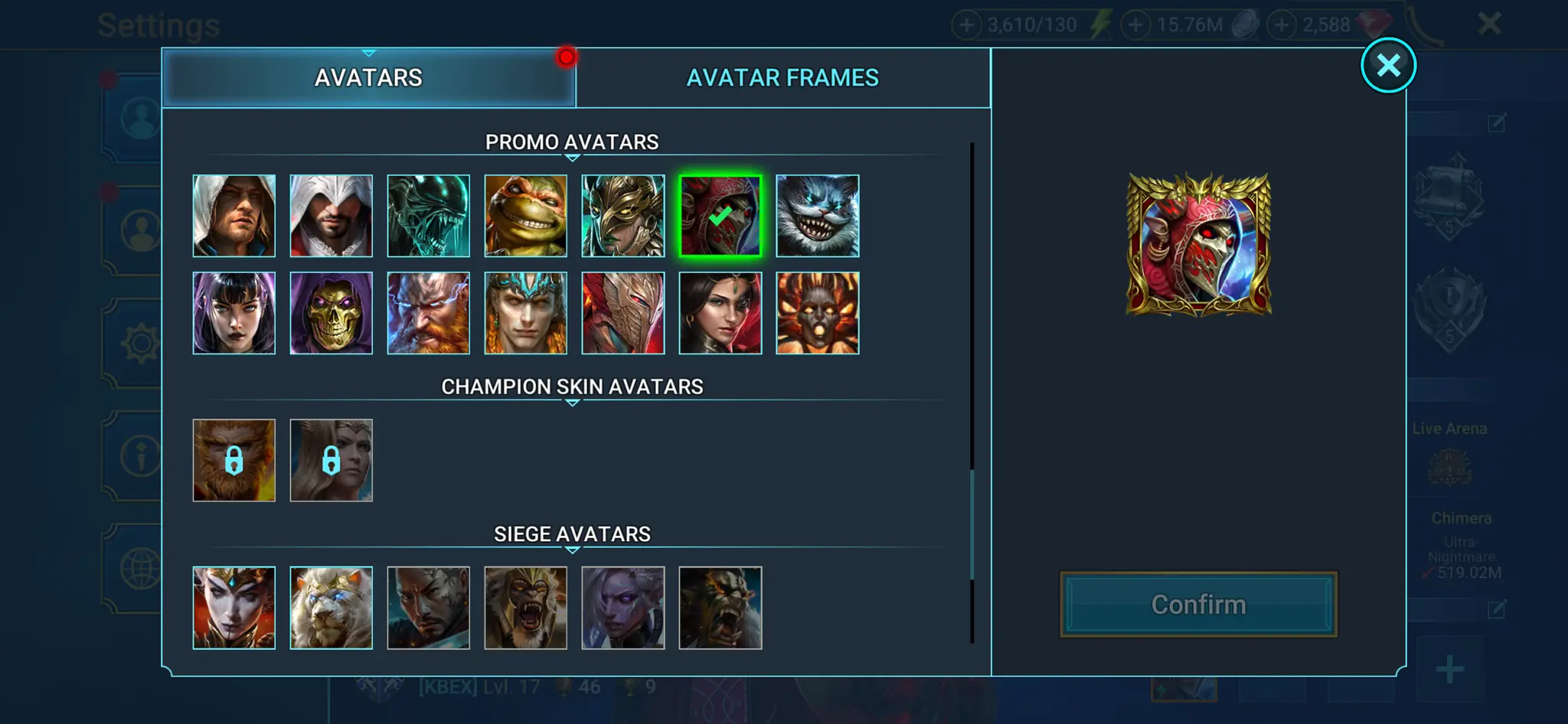The image size is (1568, 724).
Task: Open the Avatars tab
Action: click(368, 77)
